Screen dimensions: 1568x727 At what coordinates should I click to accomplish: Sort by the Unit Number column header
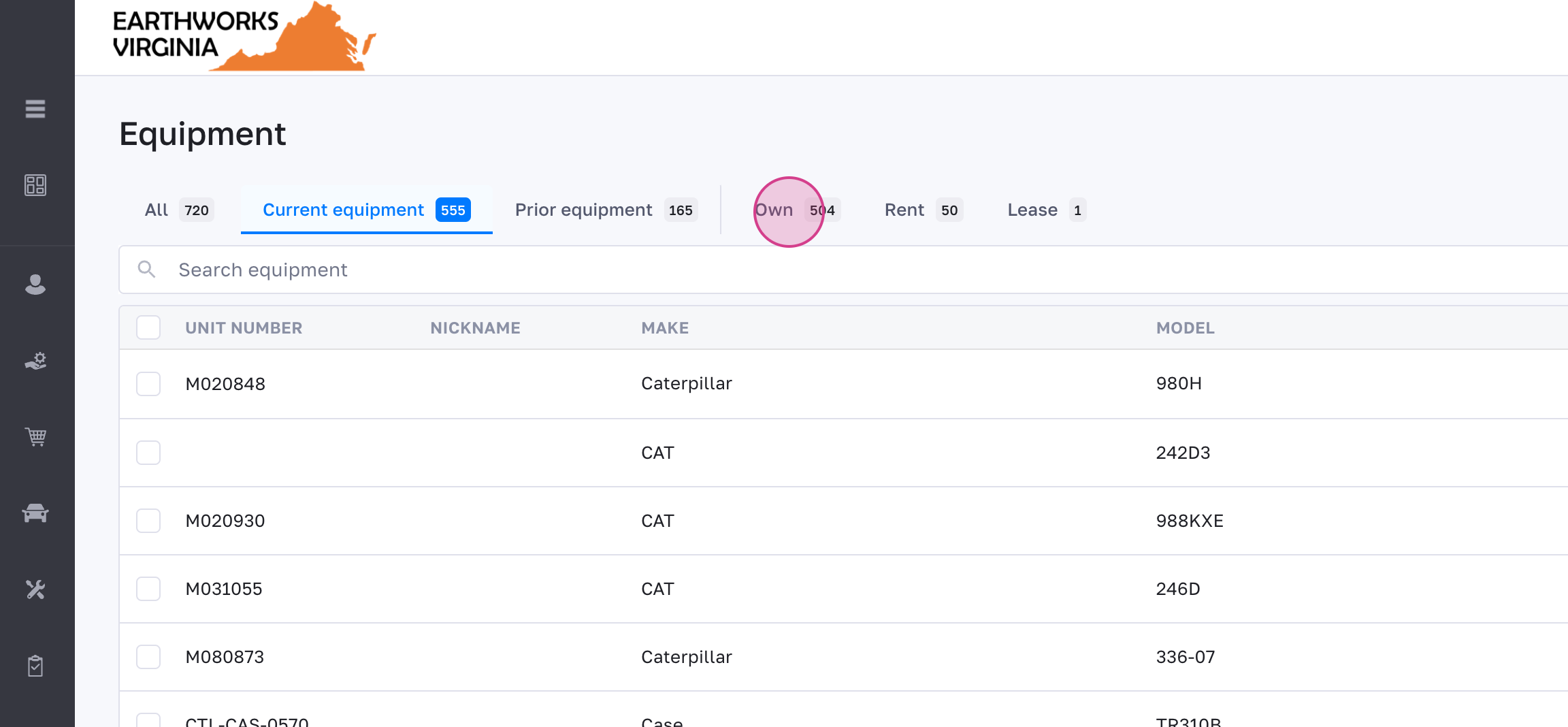point(244,328)
